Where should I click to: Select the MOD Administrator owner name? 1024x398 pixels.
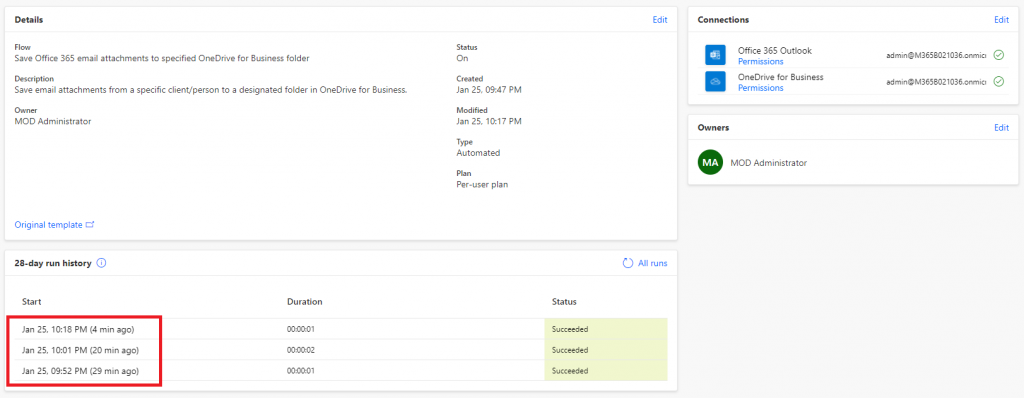(x=769, y=163)
